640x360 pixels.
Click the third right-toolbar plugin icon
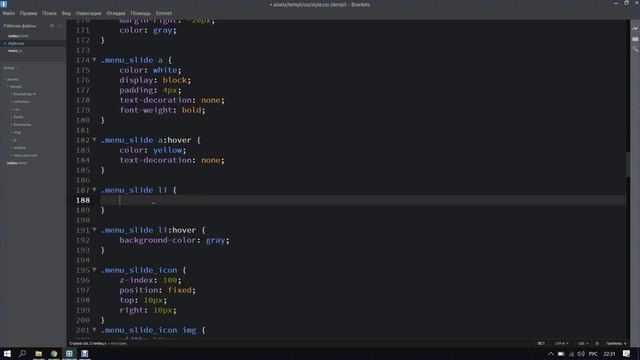coord(635,50)
